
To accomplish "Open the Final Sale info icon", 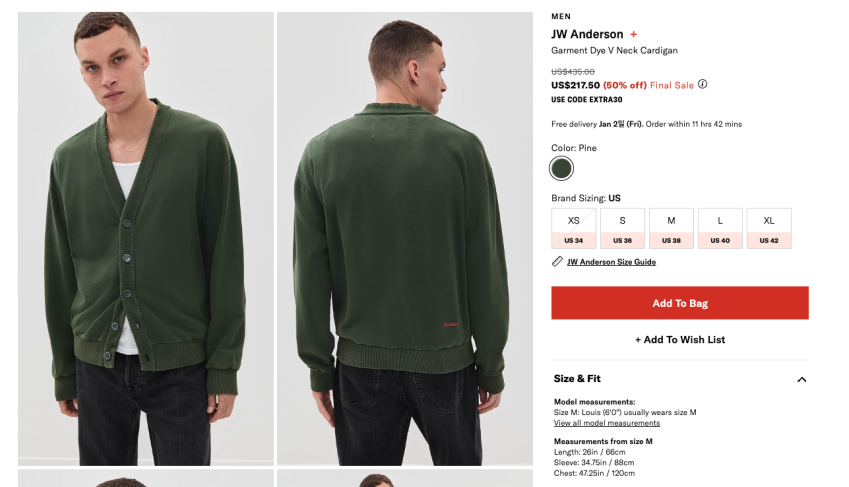I will [702, 85].
